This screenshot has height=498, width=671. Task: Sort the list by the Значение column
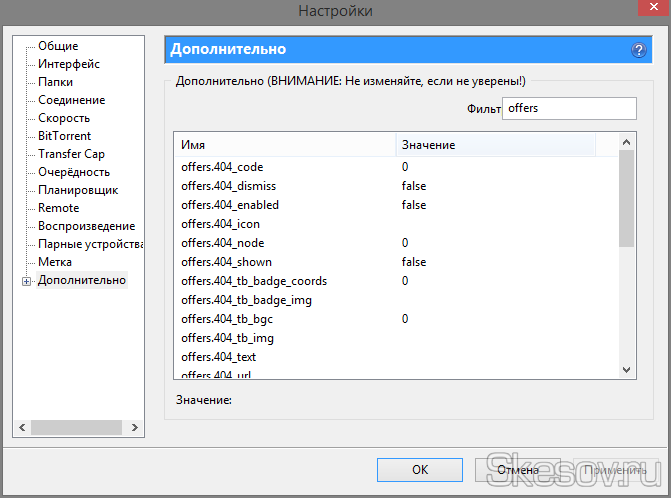pos(495,145)
